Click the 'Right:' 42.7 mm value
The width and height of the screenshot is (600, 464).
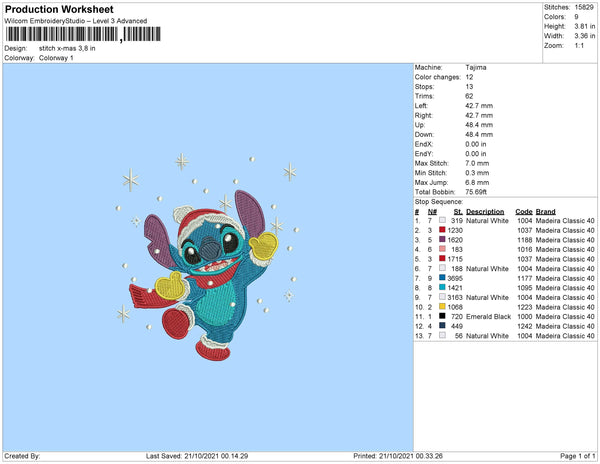pyautogui.click(x=479, y=116)
